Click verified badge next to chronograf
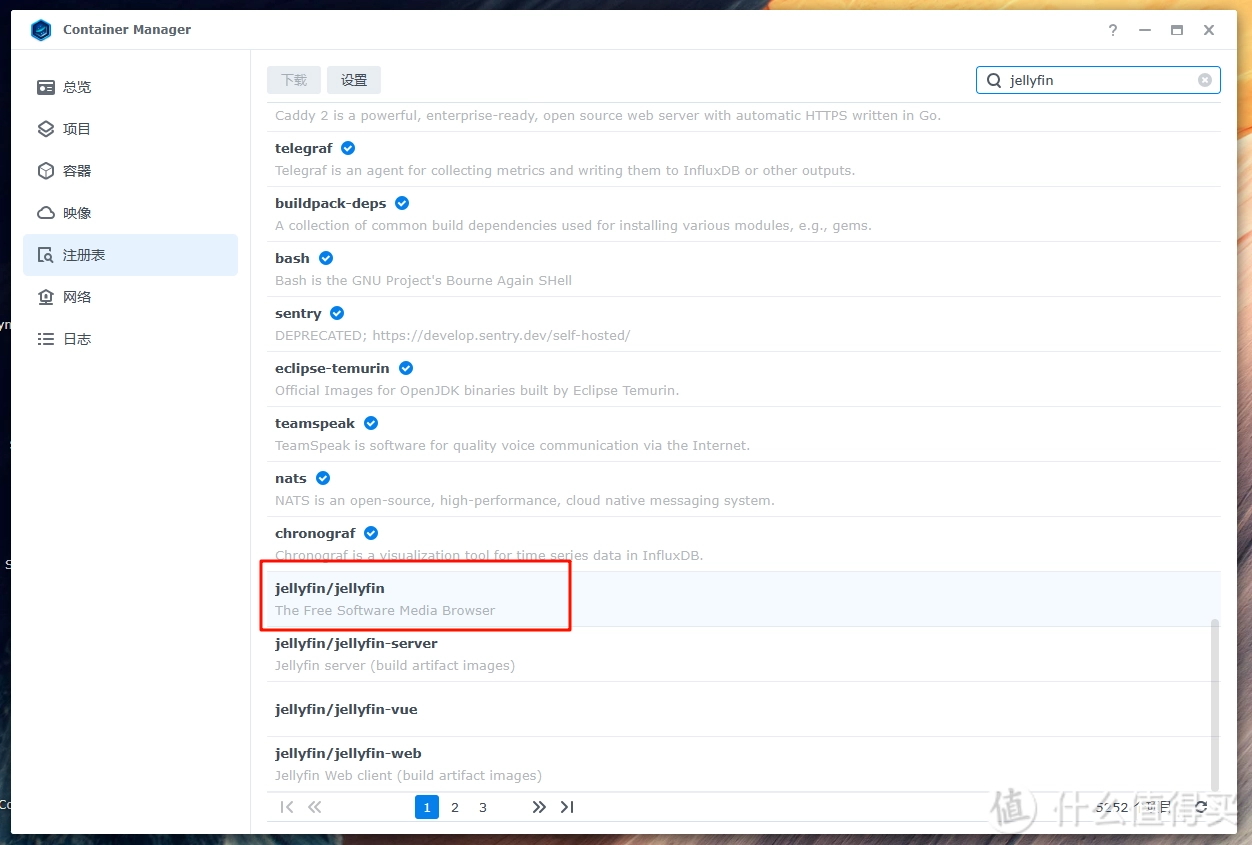 click(x=371, y=533)
